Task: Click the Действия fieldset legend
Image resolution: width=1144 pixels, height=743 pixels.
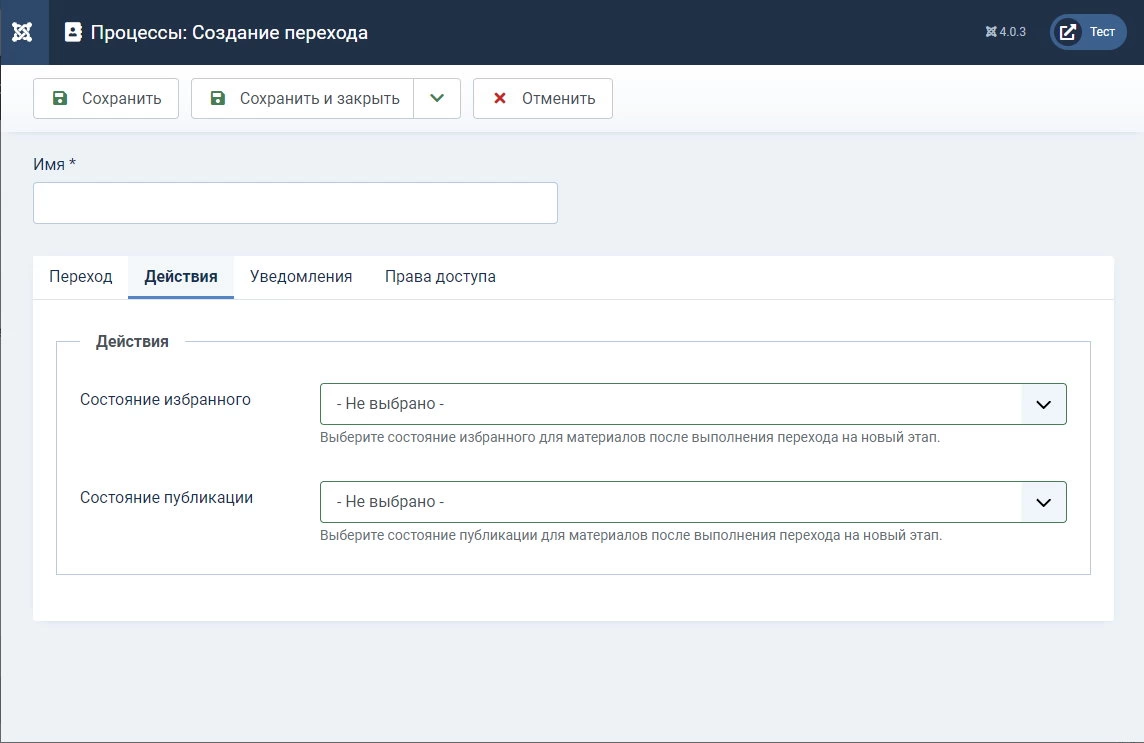Action: 132,342
